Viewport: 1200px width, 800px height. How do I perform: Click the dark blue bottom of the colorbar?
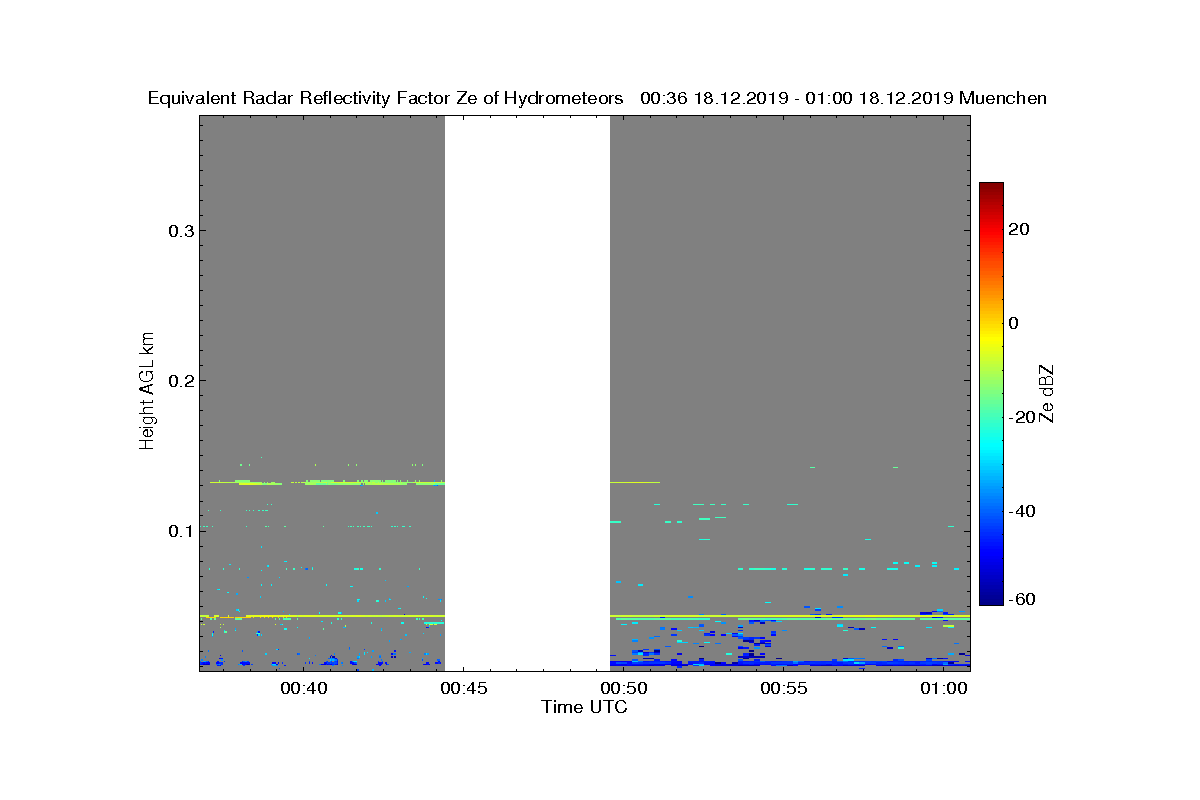point(991,598)
